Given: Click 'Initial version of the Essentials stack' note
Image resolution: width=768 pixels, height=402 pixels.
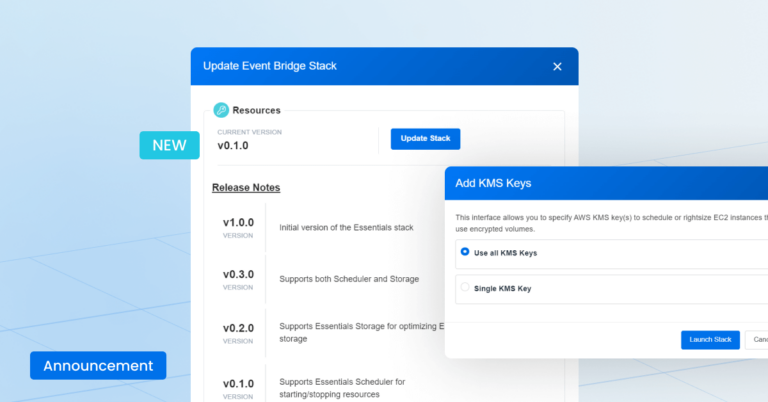Looking at the screenshot, I should [x=346, y=228].
